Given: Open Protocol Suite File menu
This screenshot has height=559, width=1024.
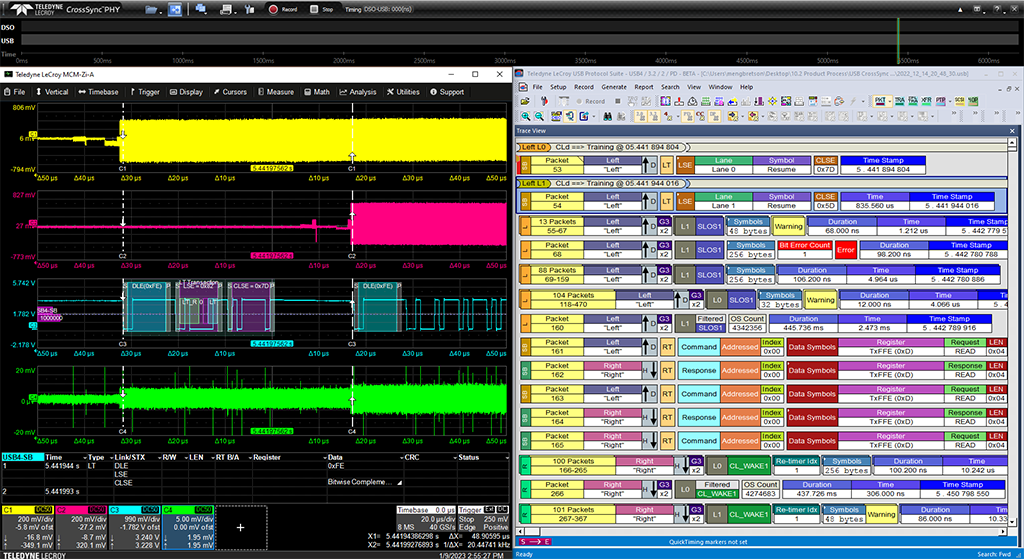Looking at the screenshot, I should coord(537,87).
